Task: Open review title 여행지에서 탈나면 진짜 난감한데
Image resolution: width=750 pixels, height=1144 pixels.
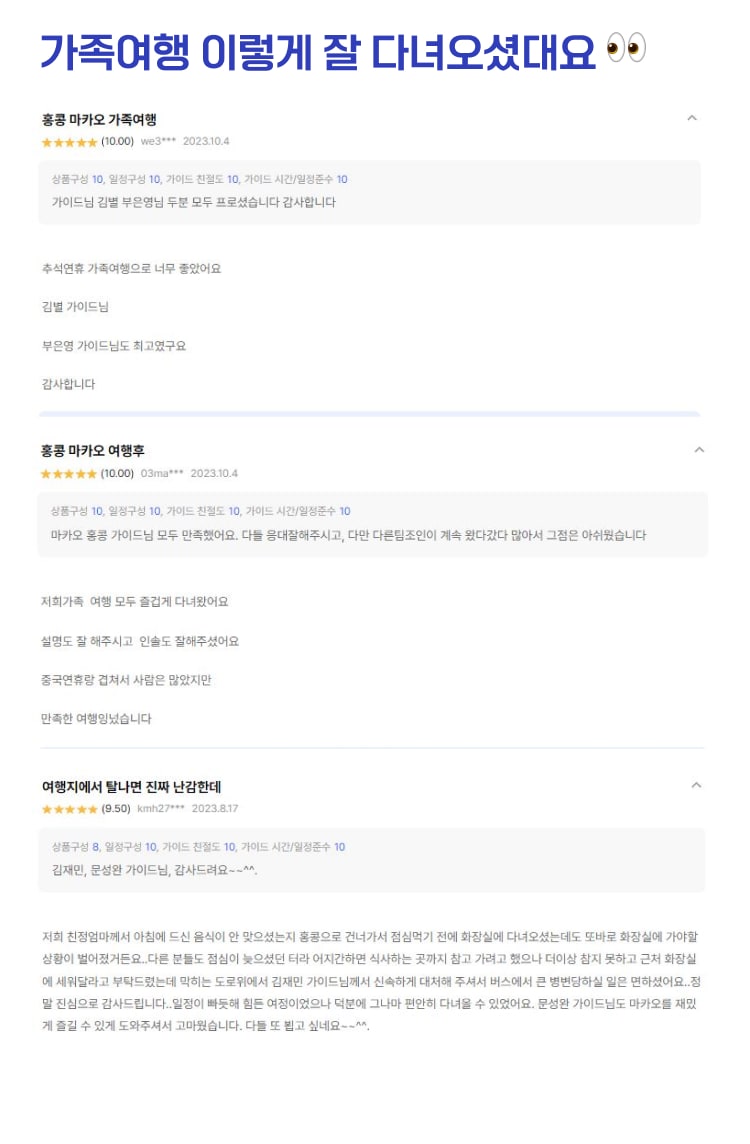Action: click(131, 786)
